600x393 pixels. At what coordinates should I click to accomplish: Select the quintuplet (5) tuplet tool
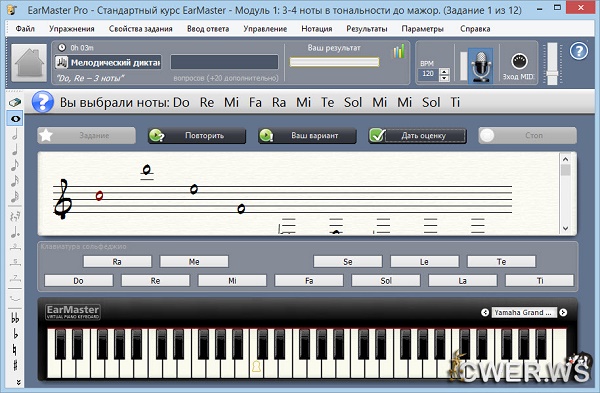click(x=15, y=262)
